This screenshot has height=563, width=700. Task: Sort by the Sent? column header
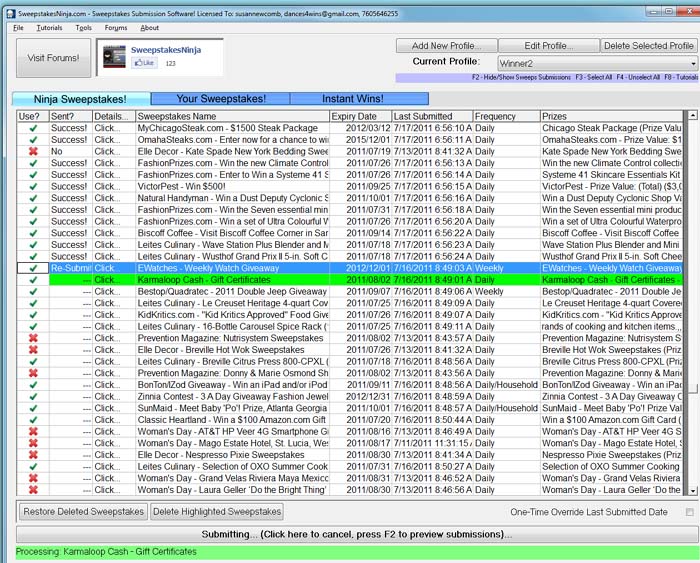[x=71, y=117]
